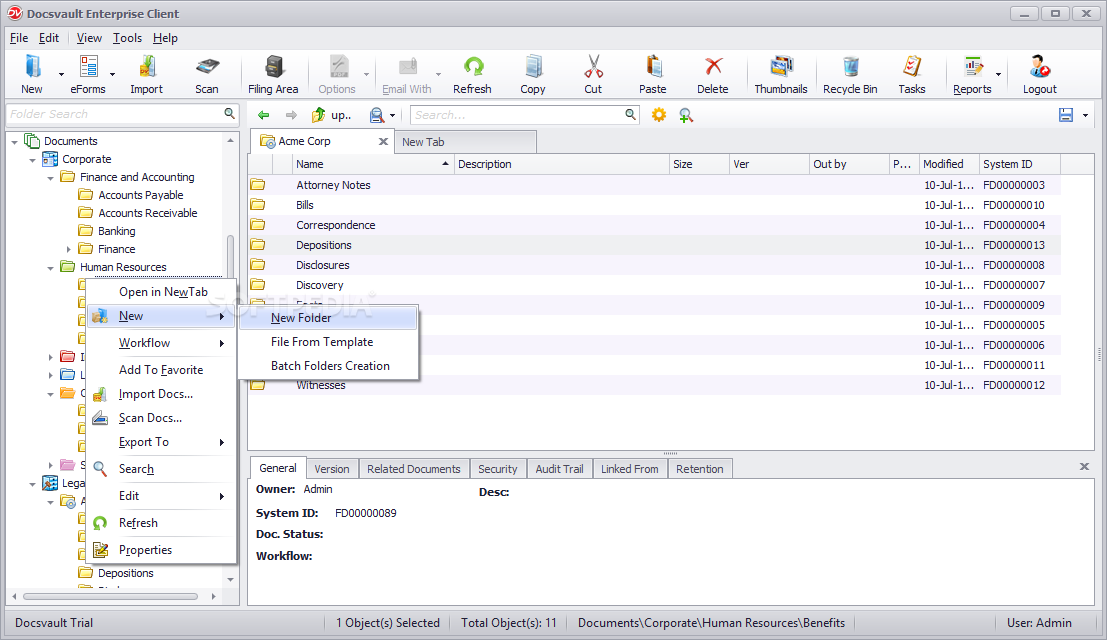The image size is (1107, 640).
Task: Open Properties from context menu
Action: (x=161, y=550)
